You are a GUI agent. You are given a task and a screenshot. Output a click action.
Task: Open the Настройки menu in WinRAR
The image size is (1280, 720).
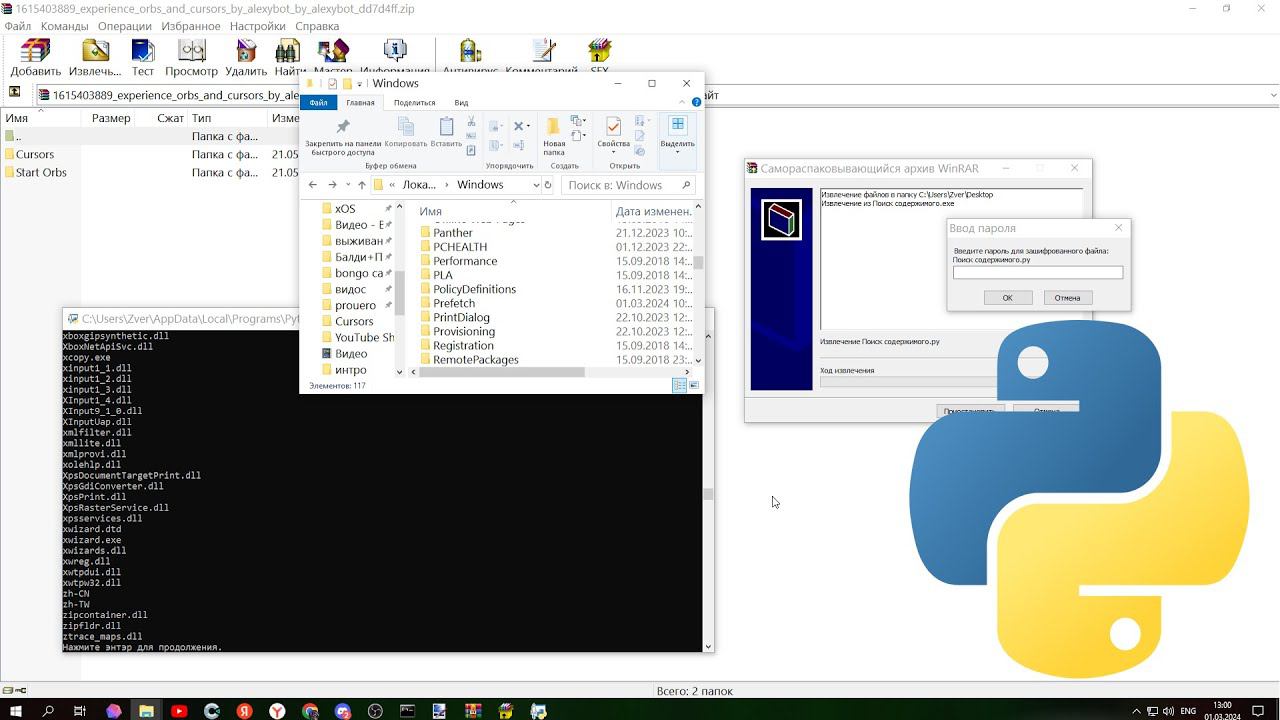pos(257,26)
